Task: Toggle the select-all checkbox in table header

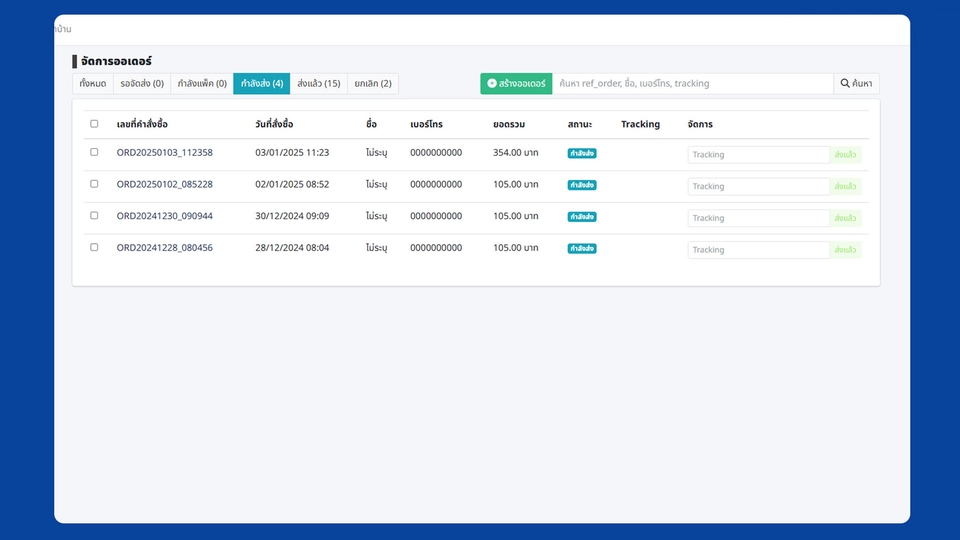Action: click(94, 124)
